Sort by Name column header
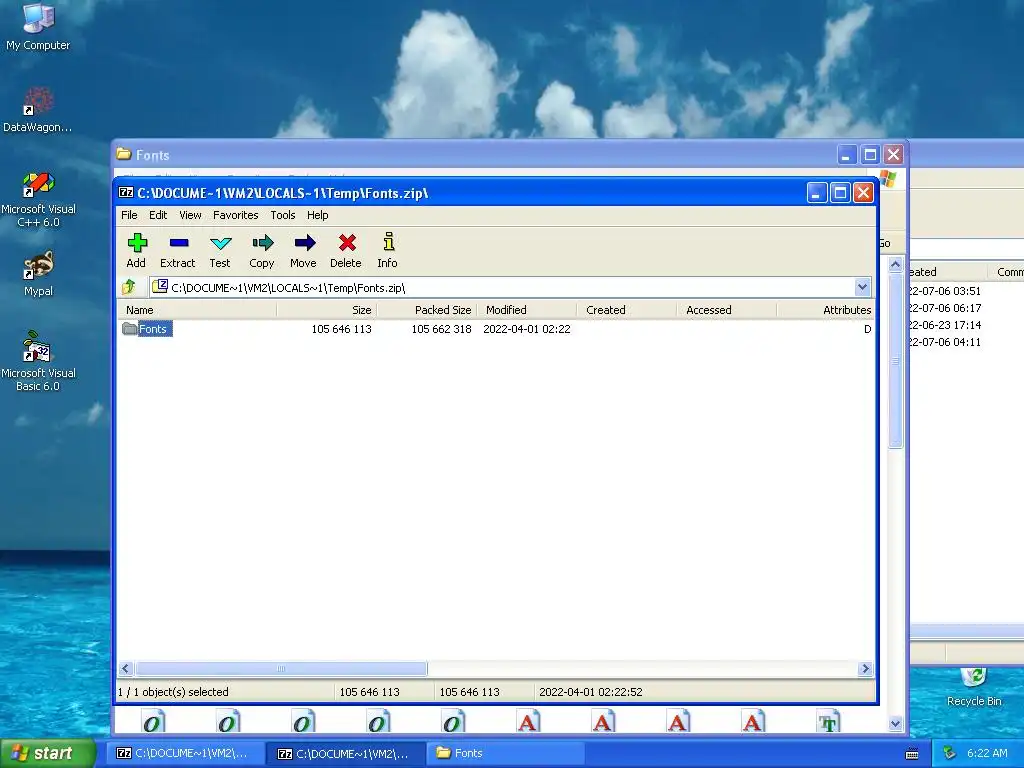The width and height of the screenshot is (1024, 768). pyautogui.click(x=197, y=310)
